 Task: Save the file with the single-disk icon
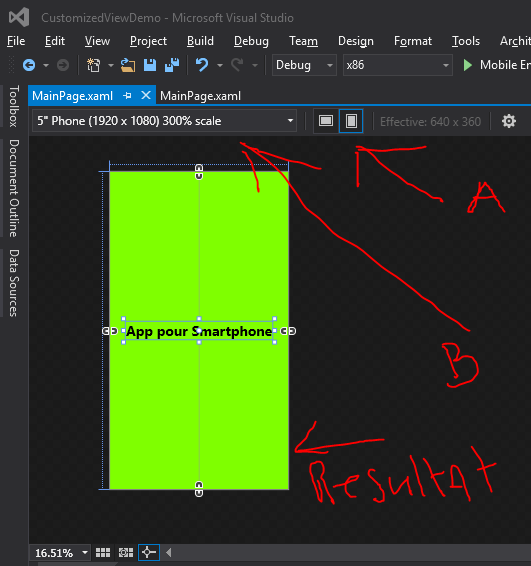(x=150, y=65)
